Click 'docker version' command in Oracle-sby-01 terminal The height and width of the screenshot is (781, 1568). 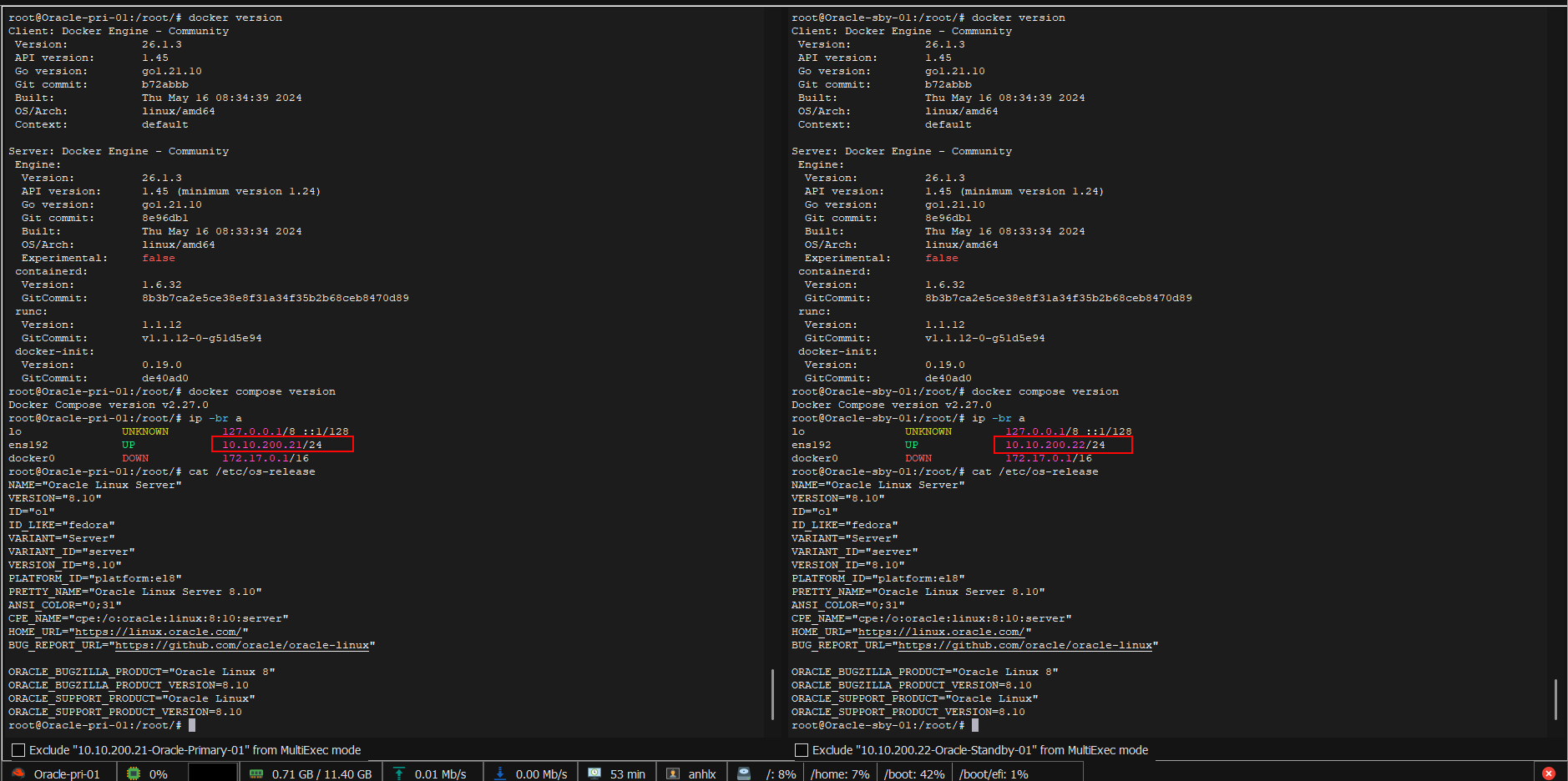pos(1019,18)
